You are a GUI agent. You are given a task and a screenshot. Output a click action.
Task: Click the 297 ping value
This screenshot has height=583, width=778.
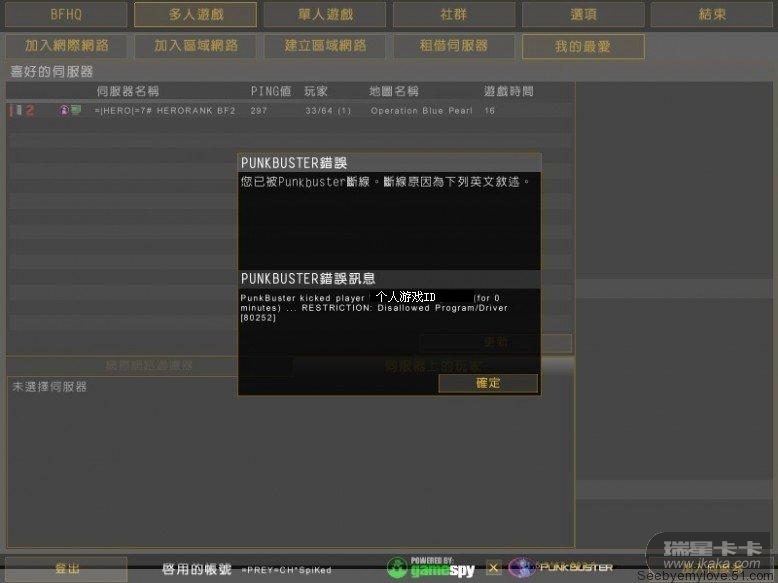259,111
